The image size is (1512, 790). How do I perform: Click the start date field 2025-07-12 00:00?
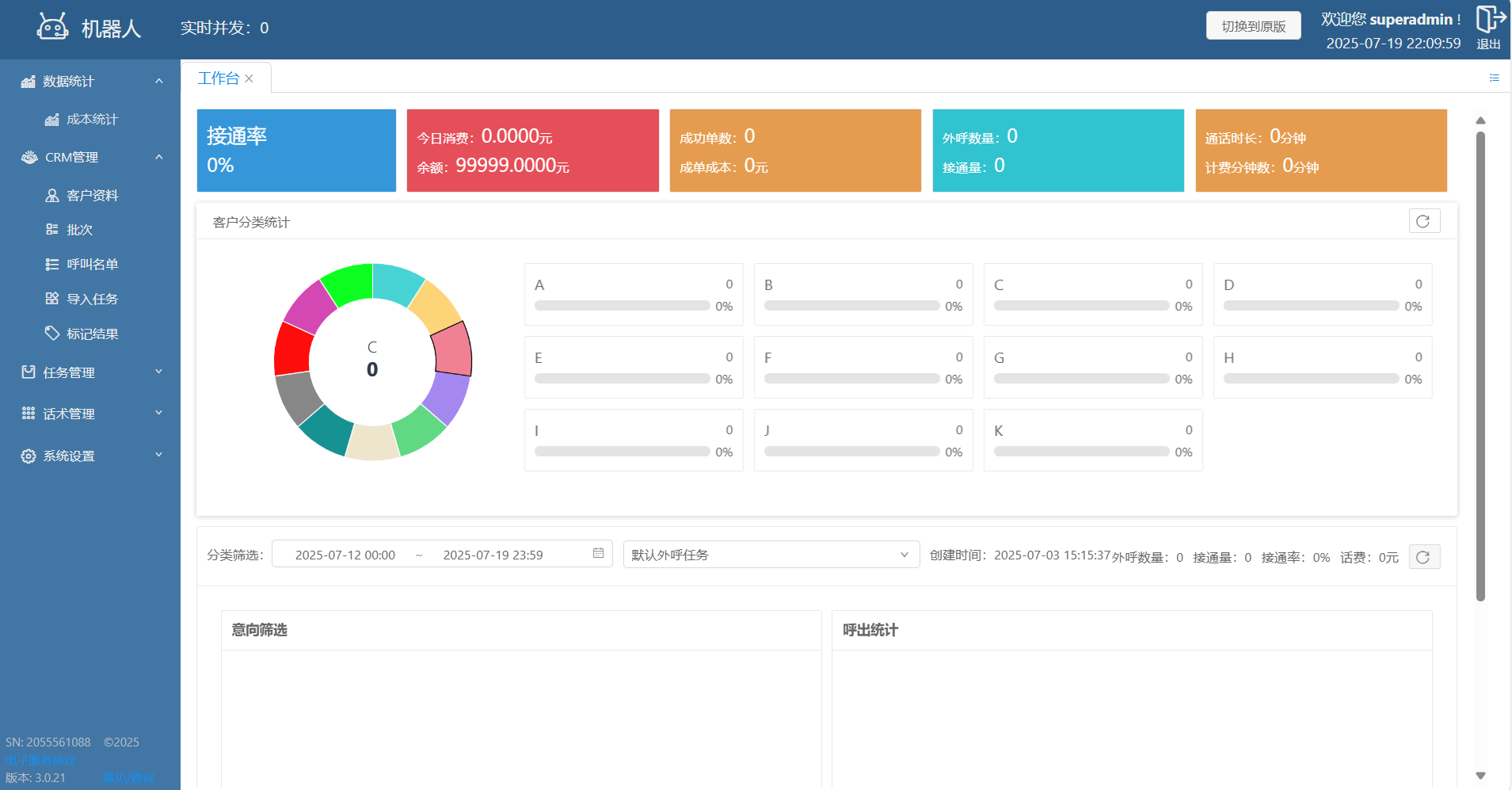tap(345, 555)
